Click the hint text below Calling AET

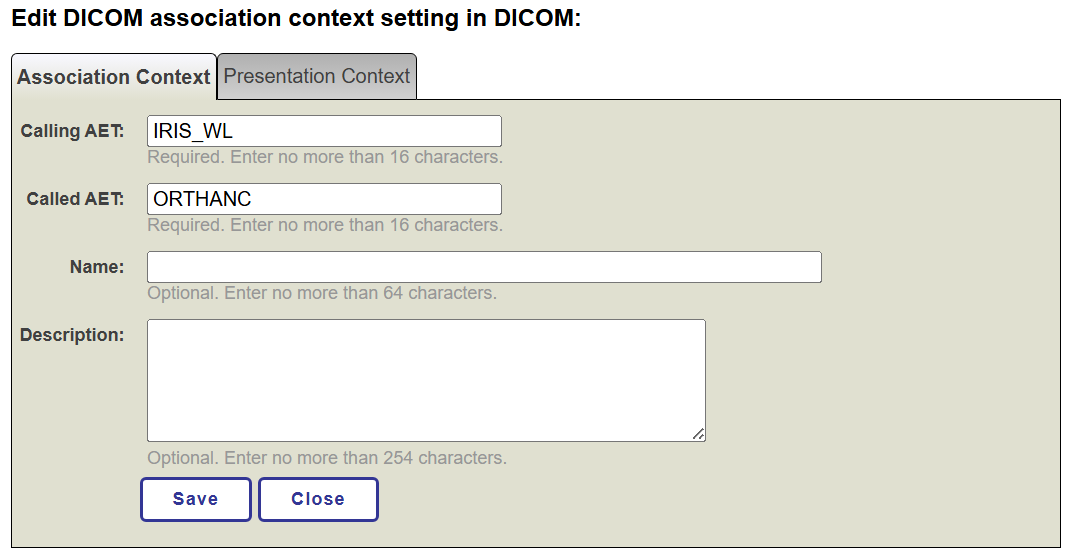pos(324,157)
